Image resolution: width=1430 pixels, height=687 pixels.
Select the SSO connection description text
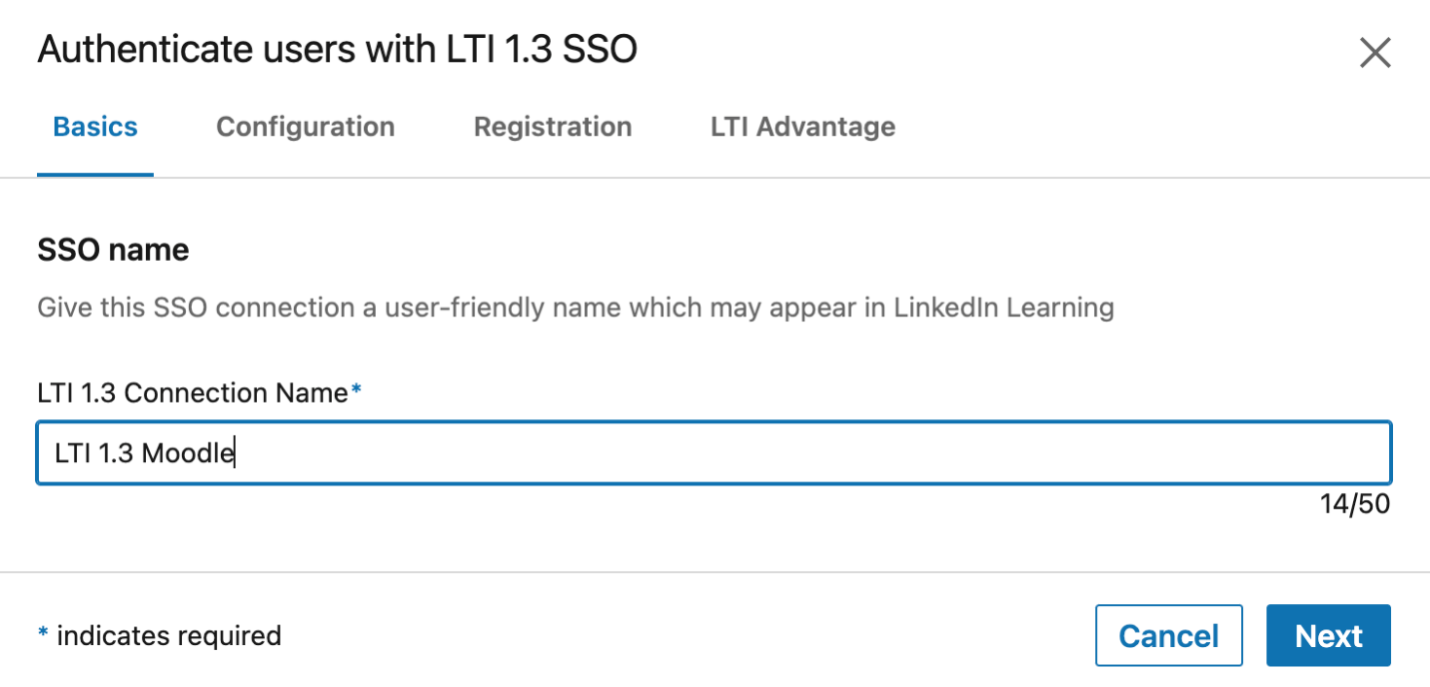click(575, 307)
